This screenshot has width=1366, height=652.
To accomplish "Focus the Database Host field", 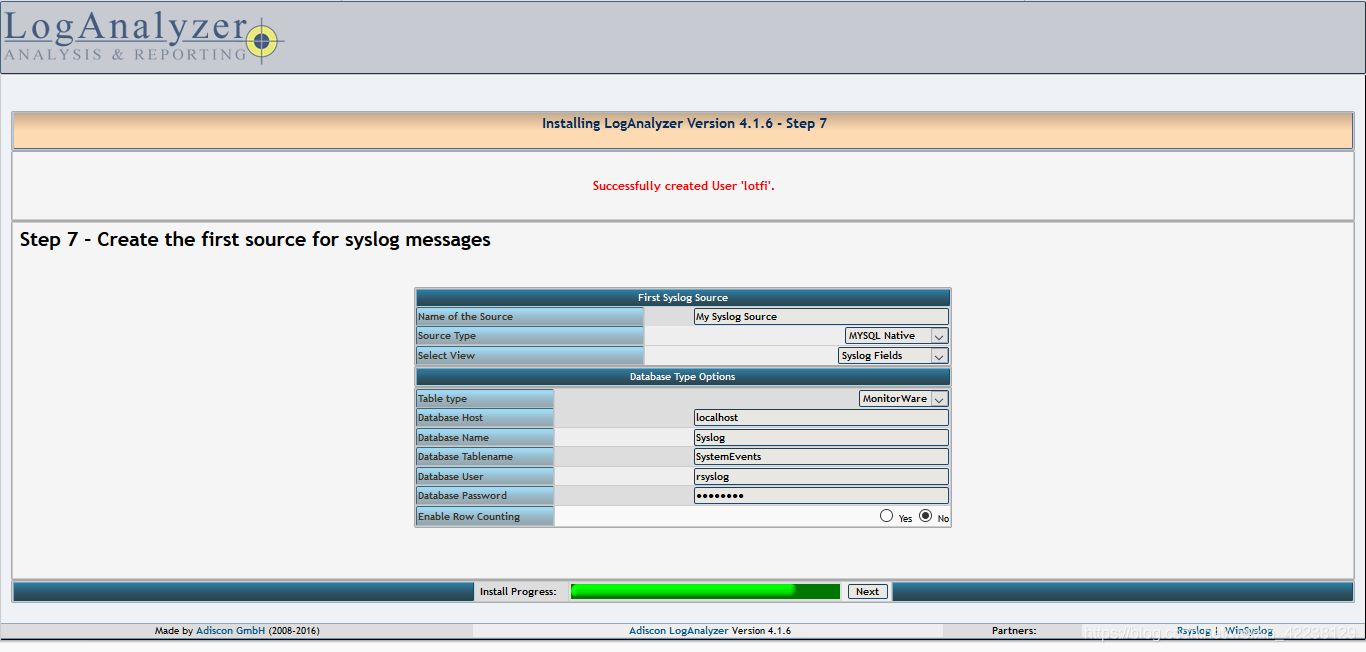I will (821, 417).
